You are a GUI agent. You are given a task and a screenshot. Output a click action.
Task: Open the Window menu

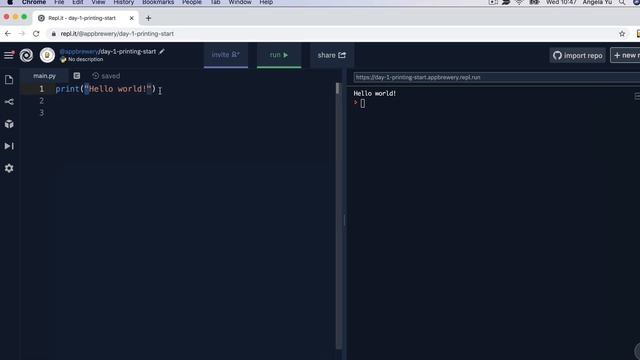(x=240, y=2)
